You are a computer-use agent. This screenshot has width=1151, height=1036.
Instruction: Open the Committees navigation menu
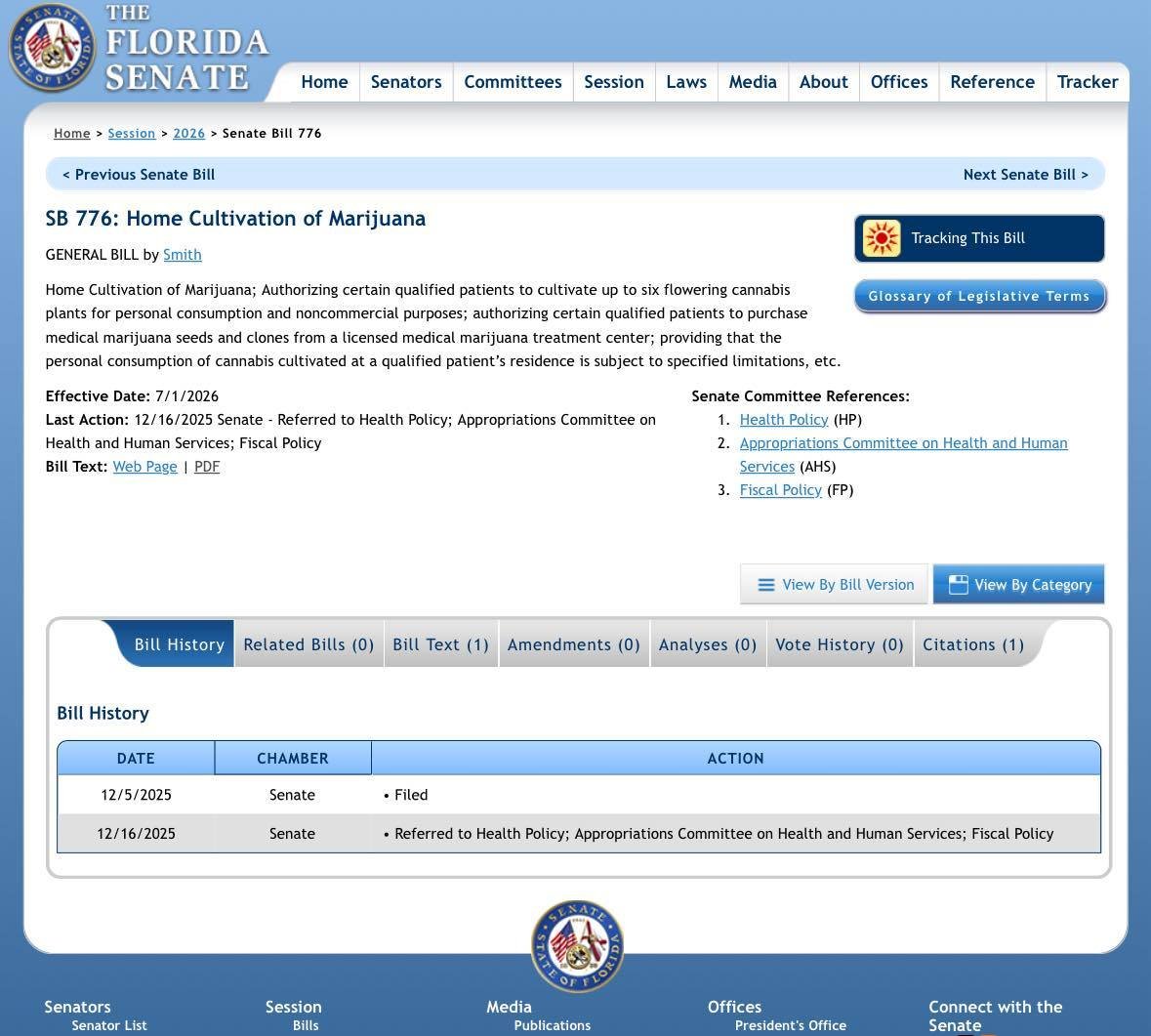pos(513,82)
